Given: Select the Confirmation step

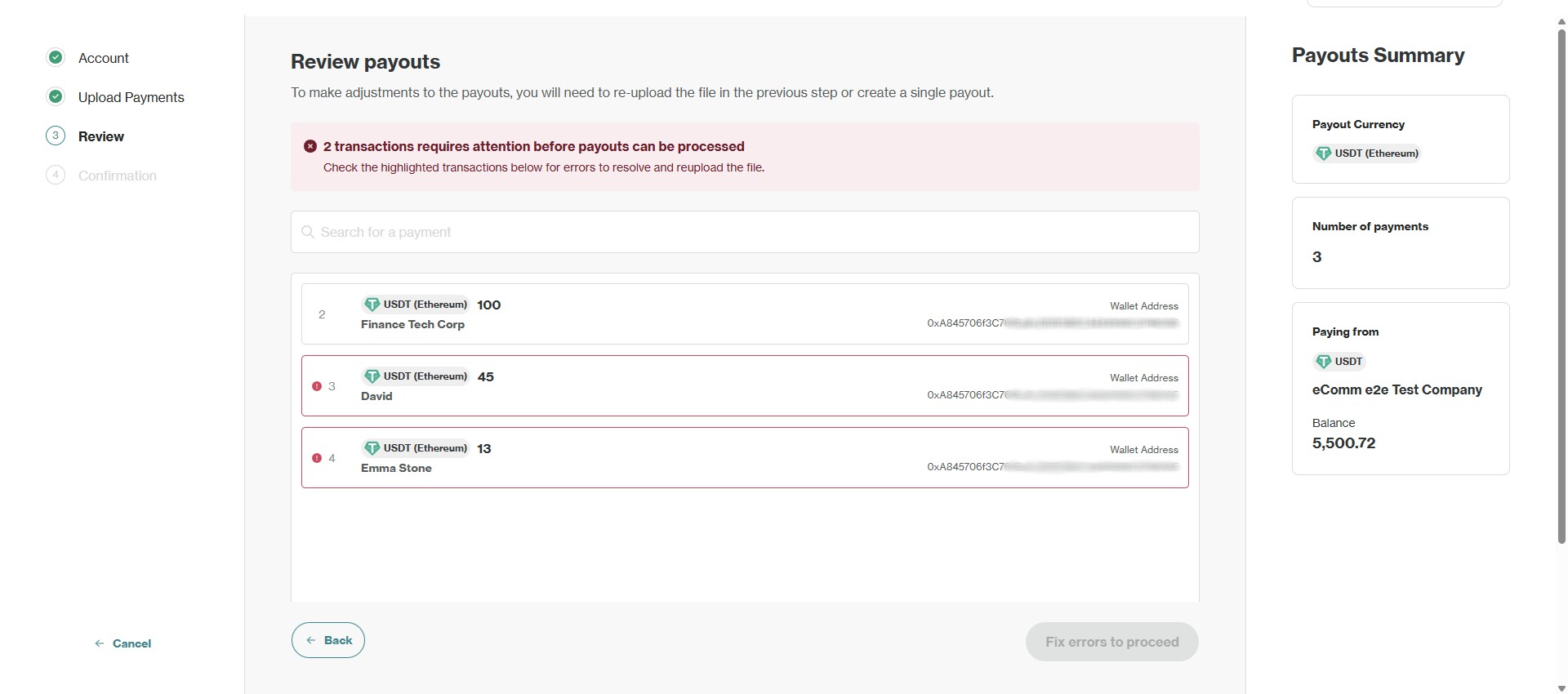Looking at the screenshot, I should pos(118,176).
